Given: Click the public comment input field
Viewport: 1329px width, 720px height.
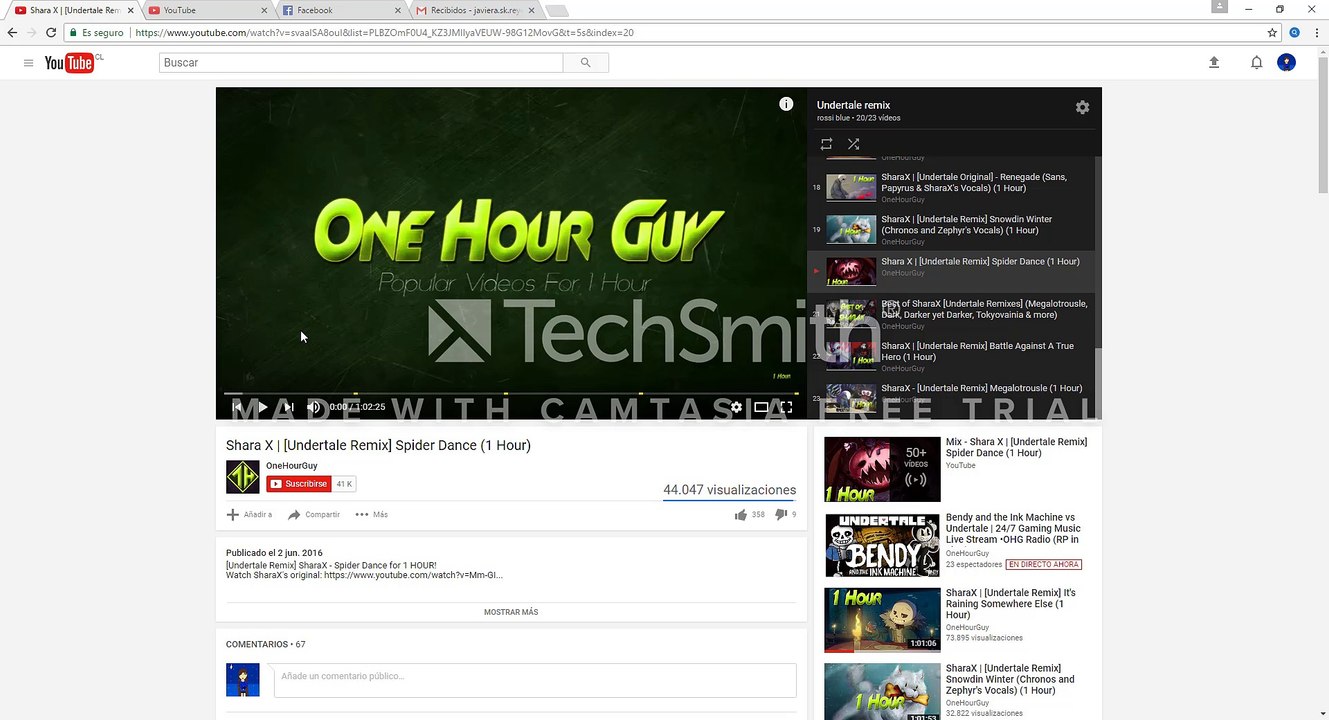Looking at the screenshot, I should 534,680.
